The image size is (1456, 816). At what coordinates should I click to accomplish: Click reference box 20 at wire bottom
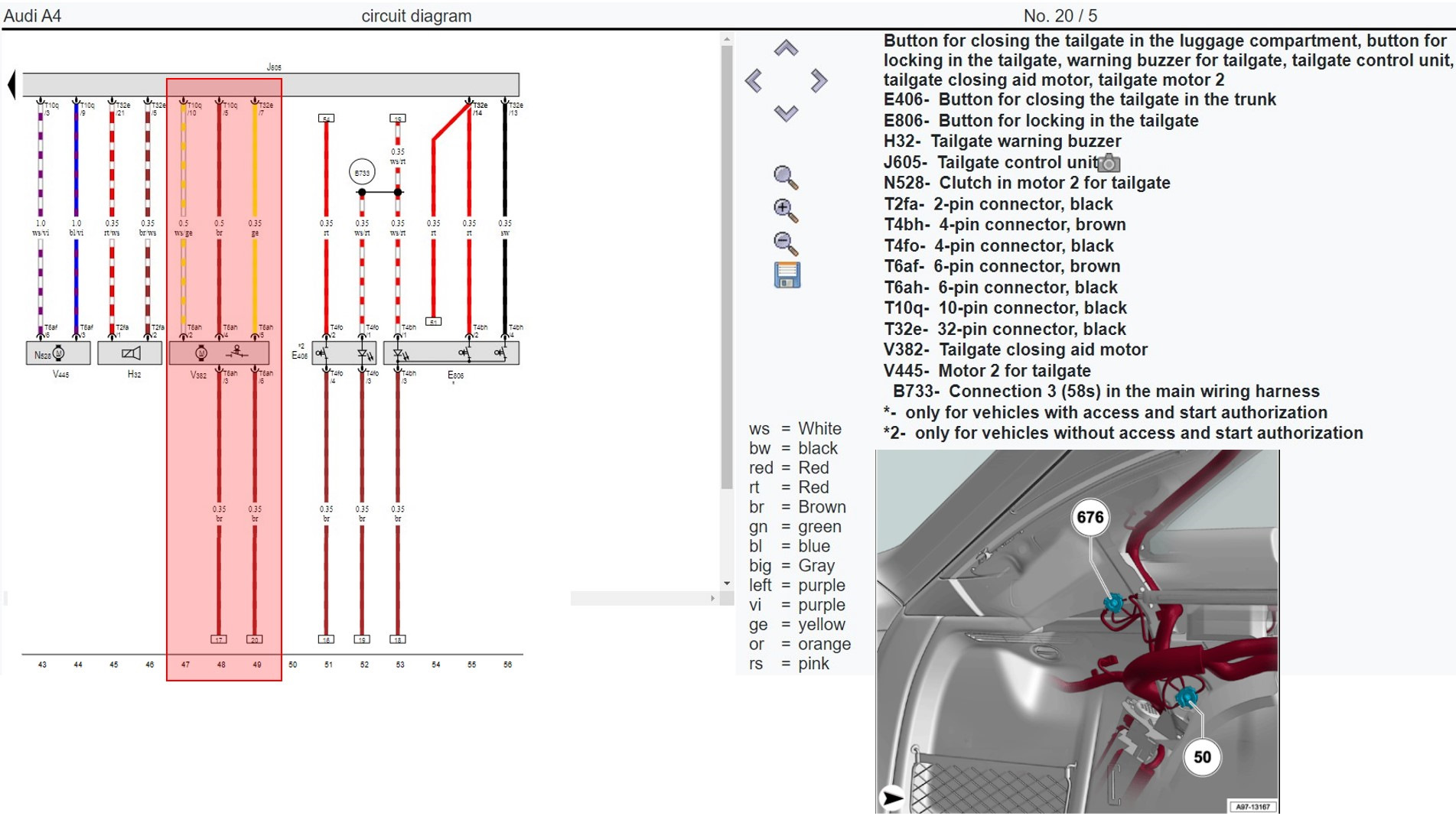click(255, 639)
